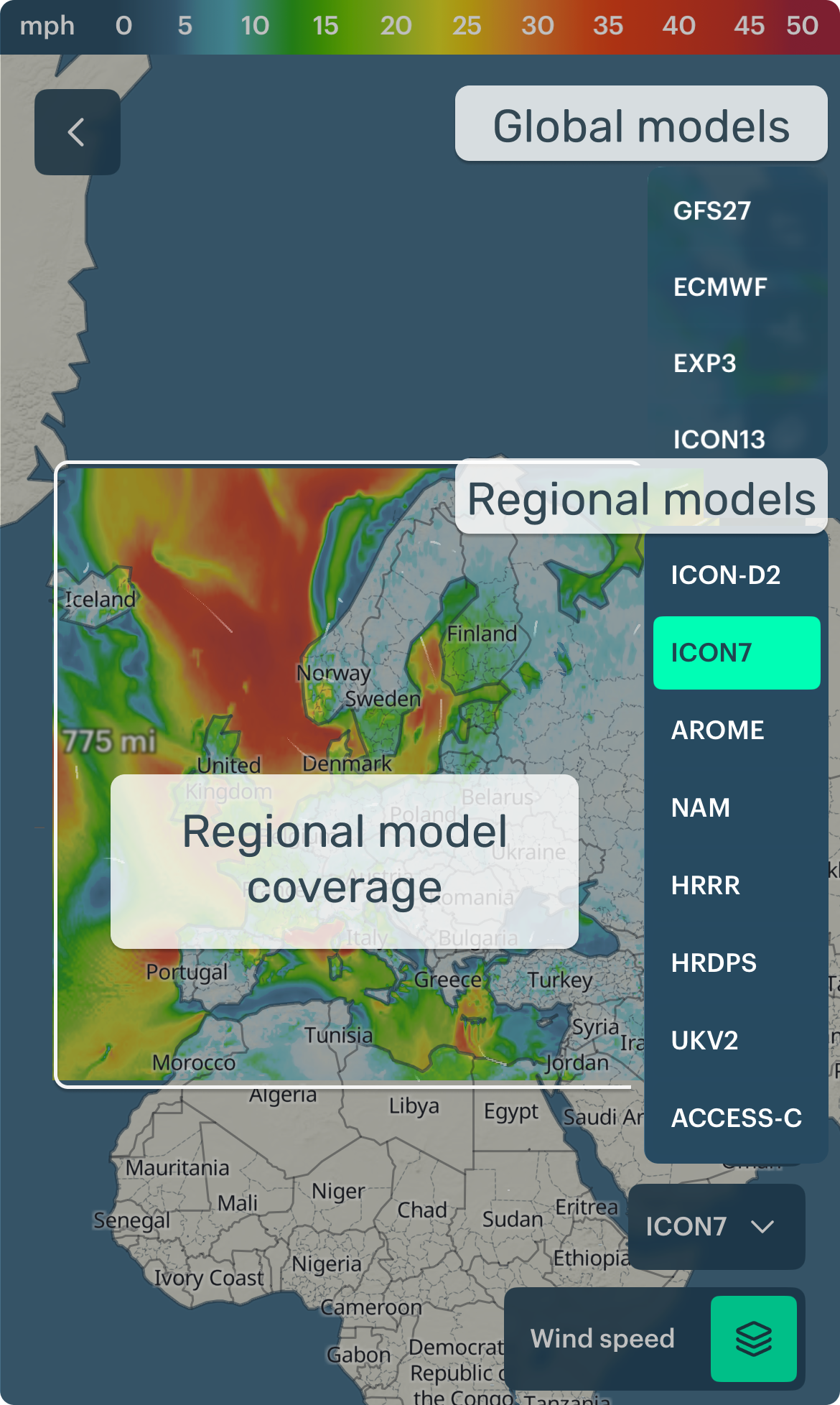The height and width of the screenshot is (1405, 840).
Task: Open the map layers stack icon
Action: [x=754, y=1339]
